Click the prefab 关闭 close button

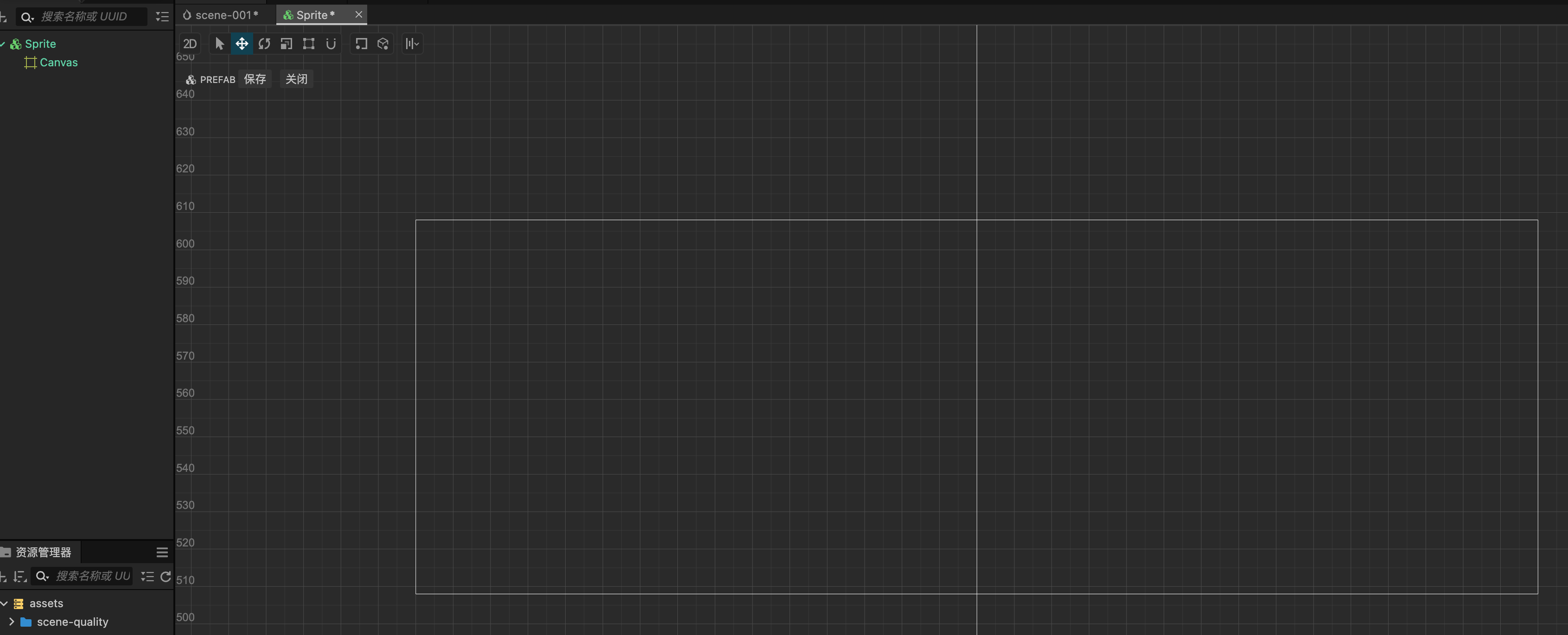coord(296,79)
